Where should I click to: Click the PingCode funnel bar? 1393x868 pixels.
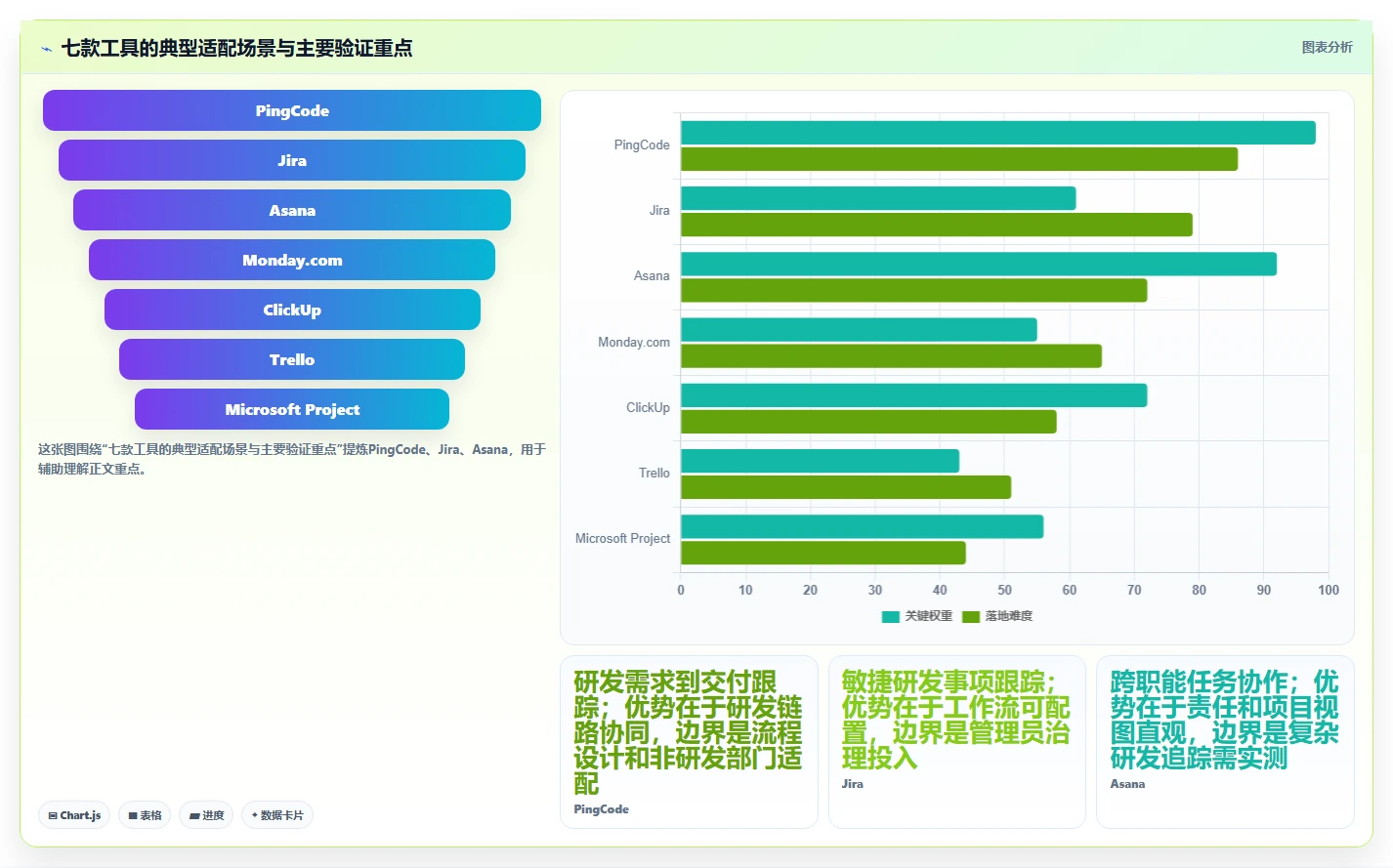pyautogui.click(x=292, y=110)
